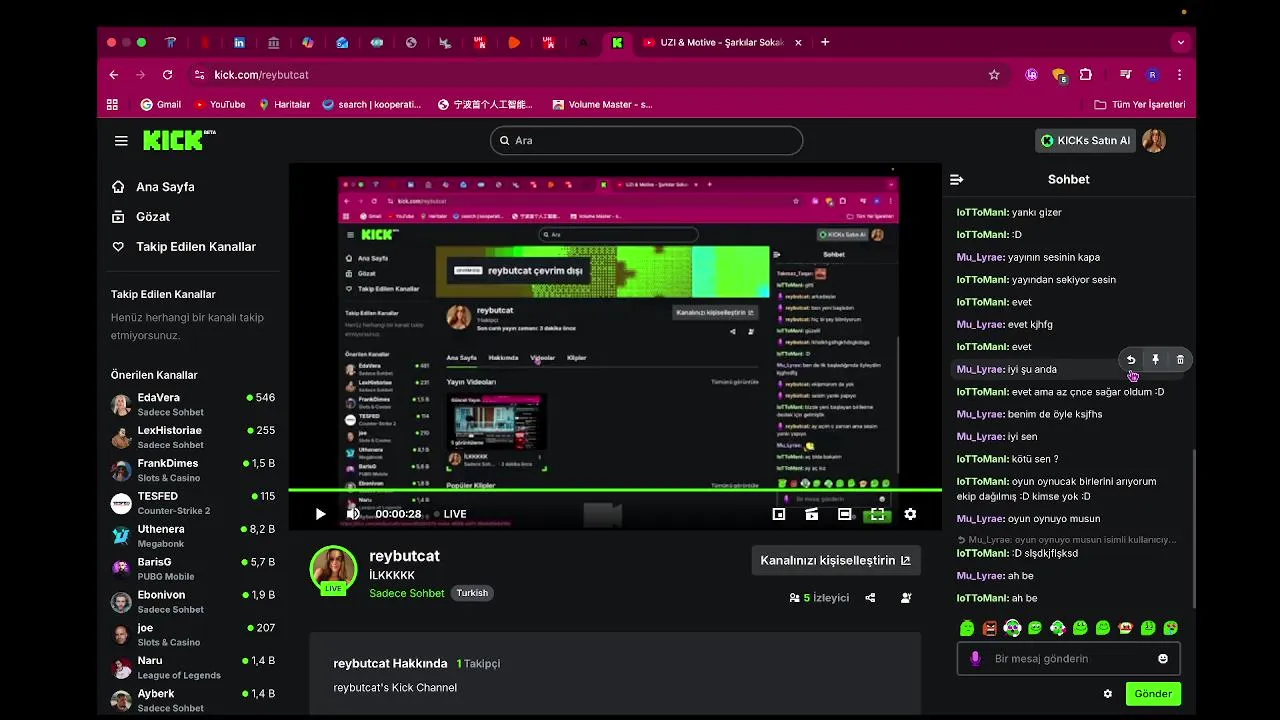1280x720 pixels.
Task: Collapse the Sohbet chat panel icon
Action: click(x=957, y=179)
